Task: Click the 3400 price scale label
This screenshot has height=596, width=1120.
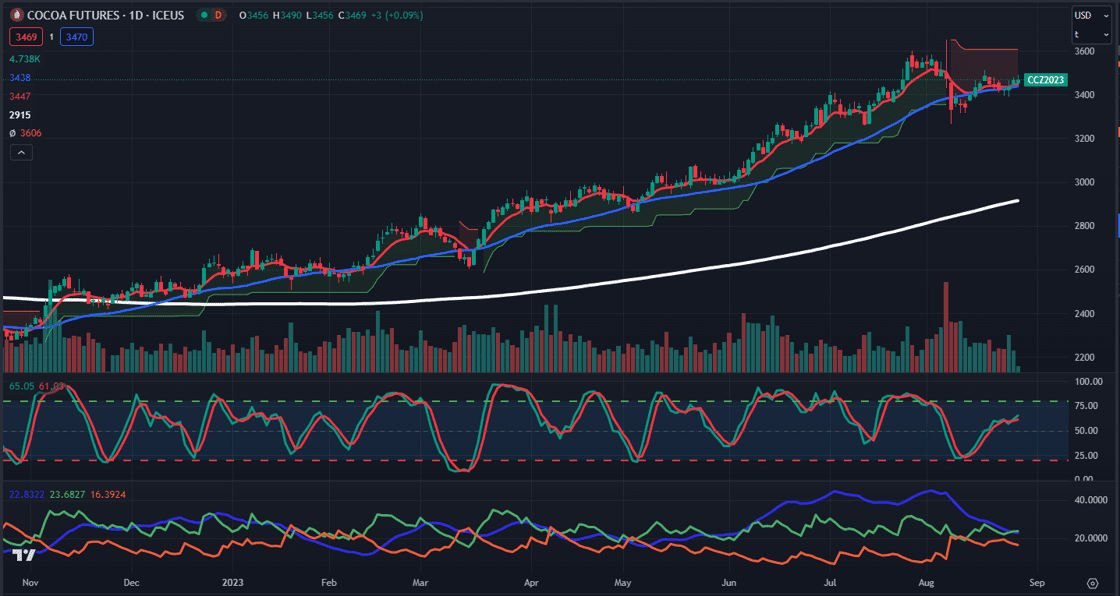Action: click(1085, 95)
